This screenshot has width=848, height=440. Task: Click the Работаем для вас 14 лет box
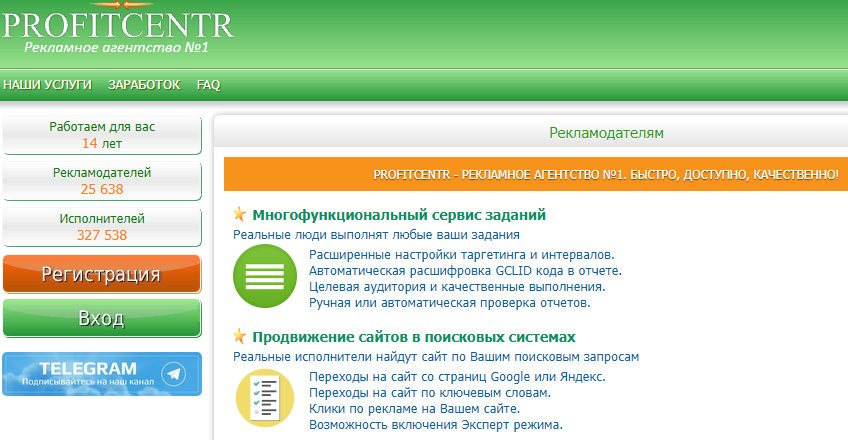pyautogui.click(x=102, y=135)
